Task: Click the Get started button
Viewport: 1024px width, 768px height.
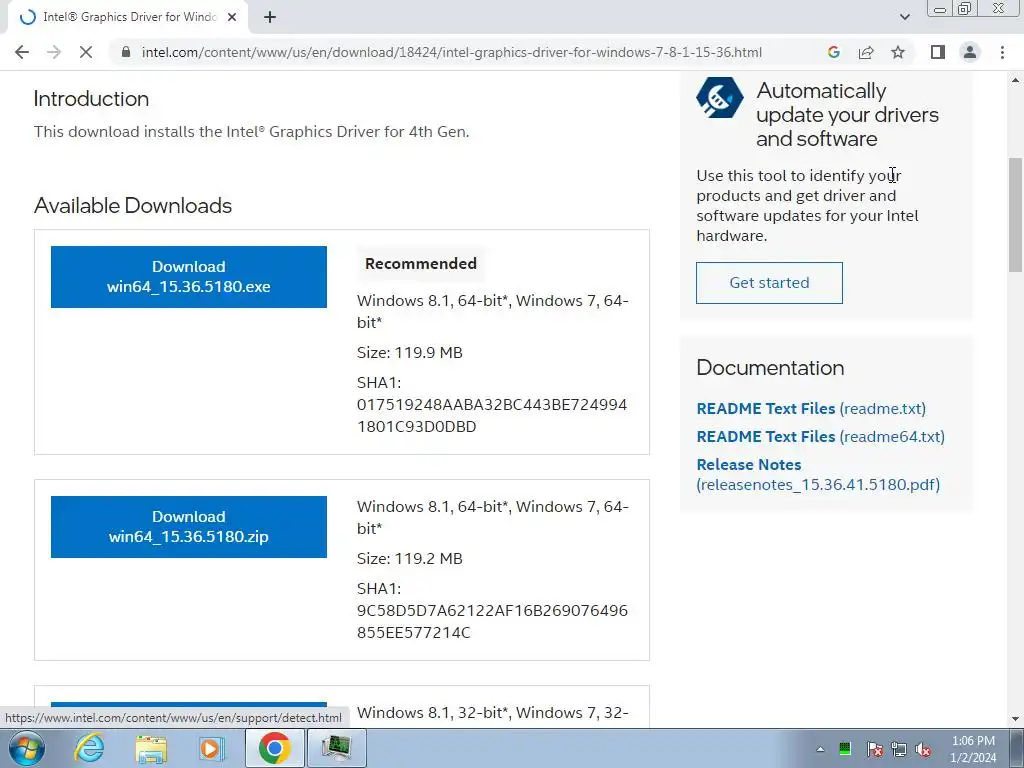Action: coord(769,283)
